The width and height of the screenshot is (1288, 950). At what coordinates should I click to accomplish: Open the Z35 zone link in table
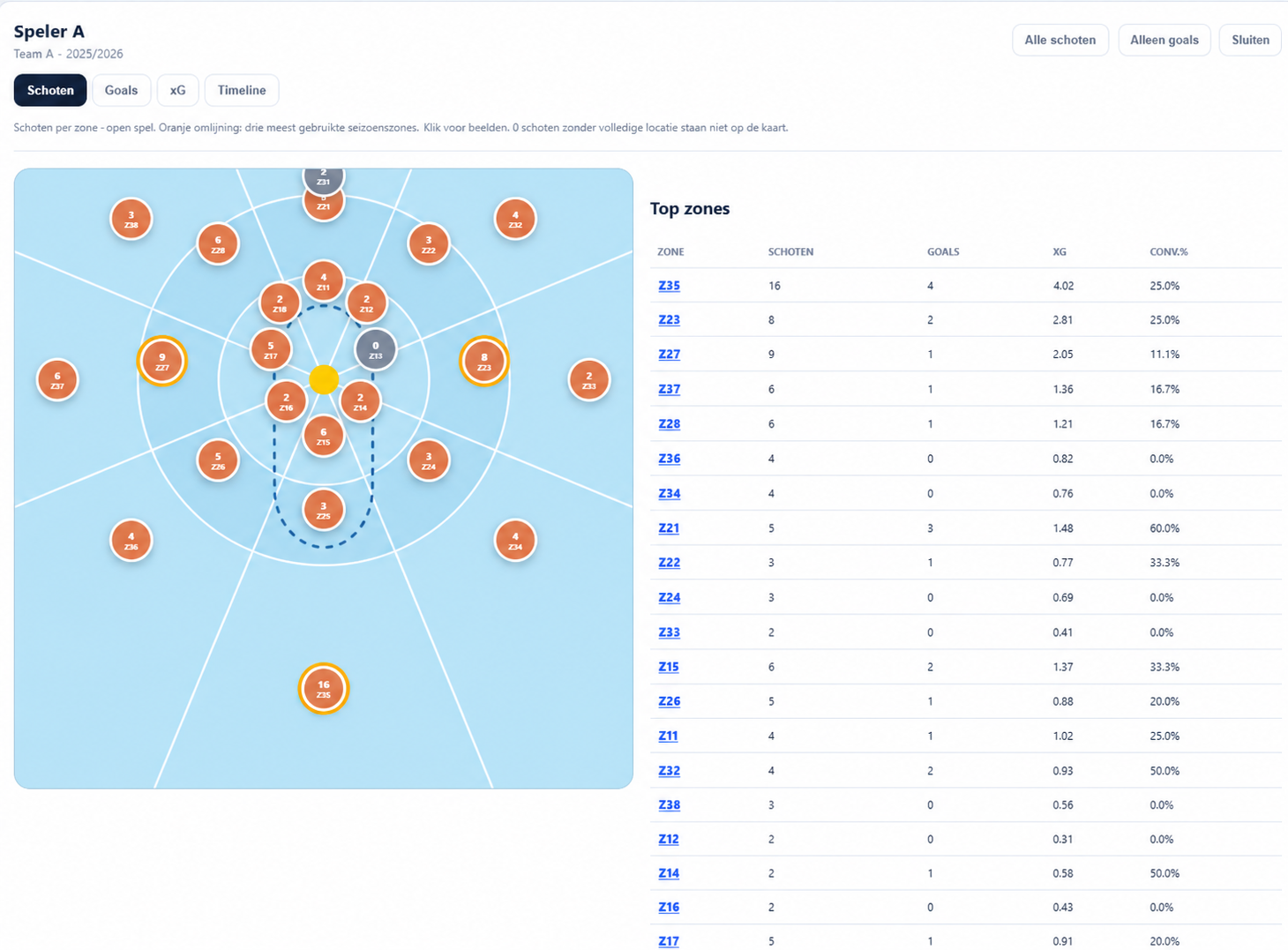click(669, 286)
